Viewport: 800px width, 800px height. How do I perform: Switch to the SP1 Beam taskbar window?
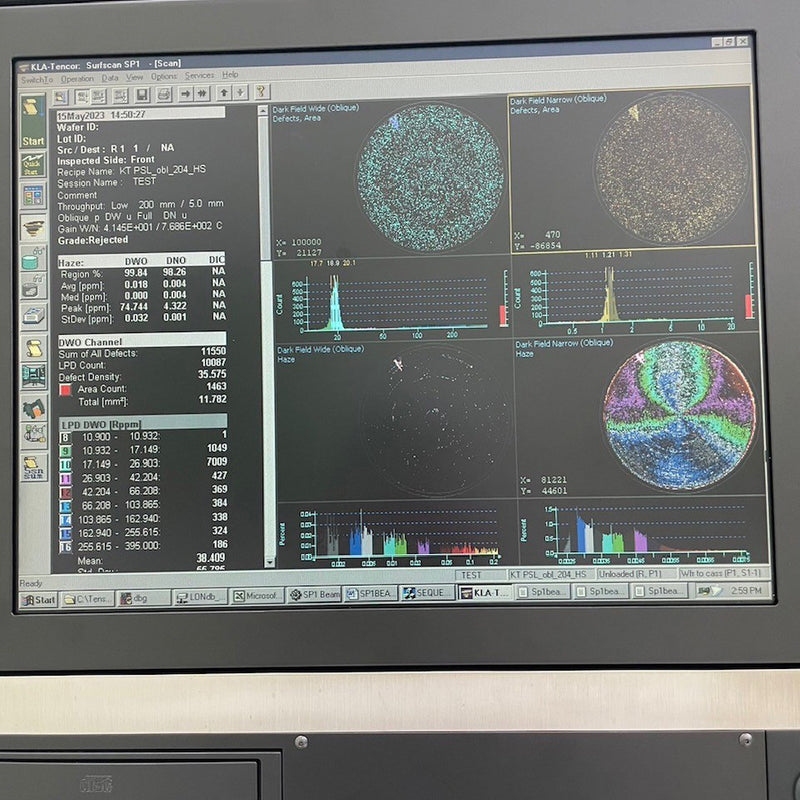click(x=314, y=595)
